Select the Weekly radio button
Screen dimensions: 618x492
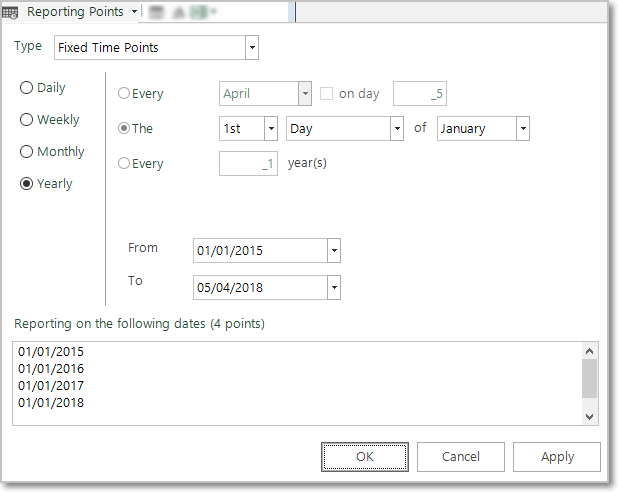point(26,119)
